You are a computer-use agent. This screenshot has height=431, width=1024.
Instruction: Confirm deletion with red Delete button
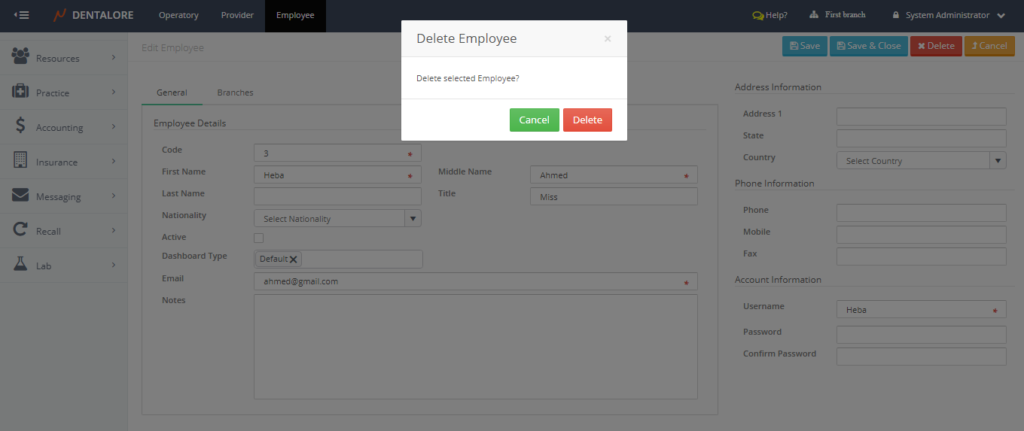coord(587,120)
